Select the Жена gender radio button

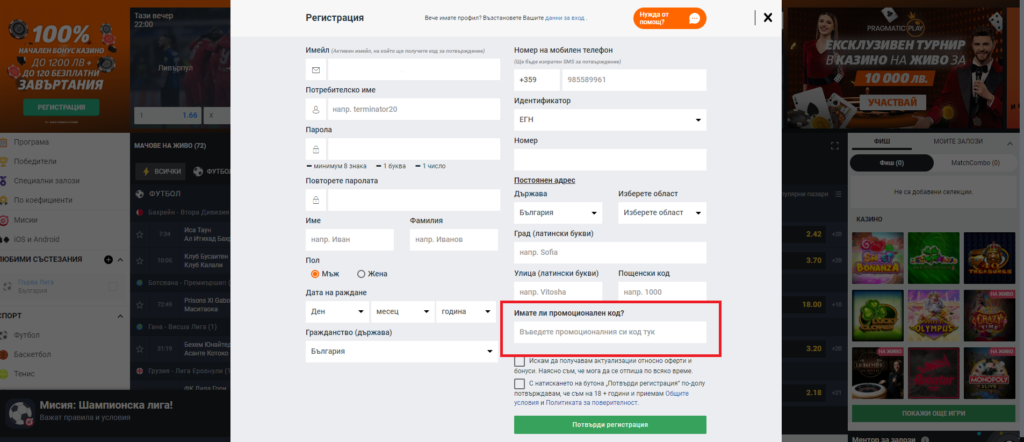pyautogui.click(x=360, y=273)
